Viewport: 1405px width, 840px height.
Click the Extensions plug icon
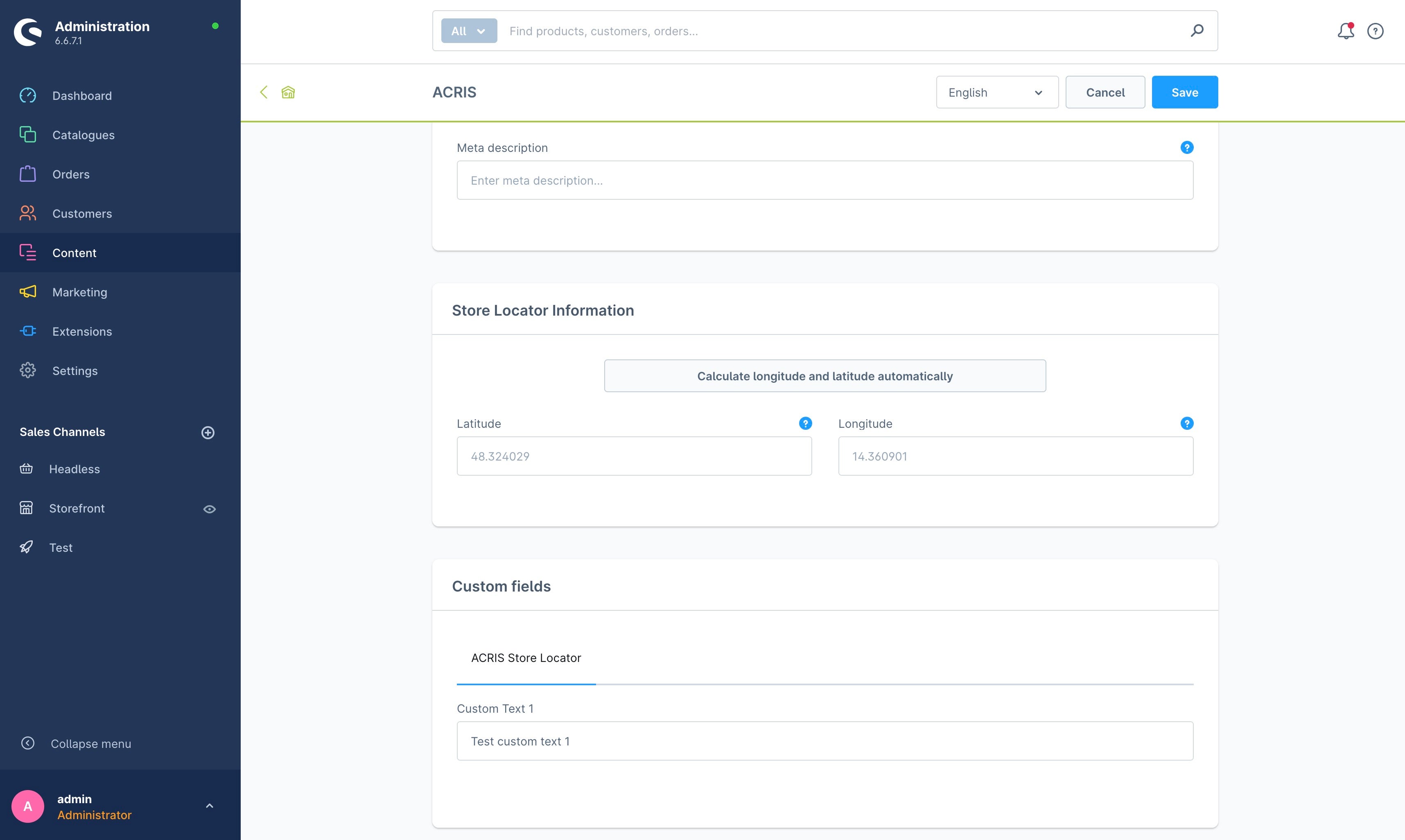click(x=28, y=331)
